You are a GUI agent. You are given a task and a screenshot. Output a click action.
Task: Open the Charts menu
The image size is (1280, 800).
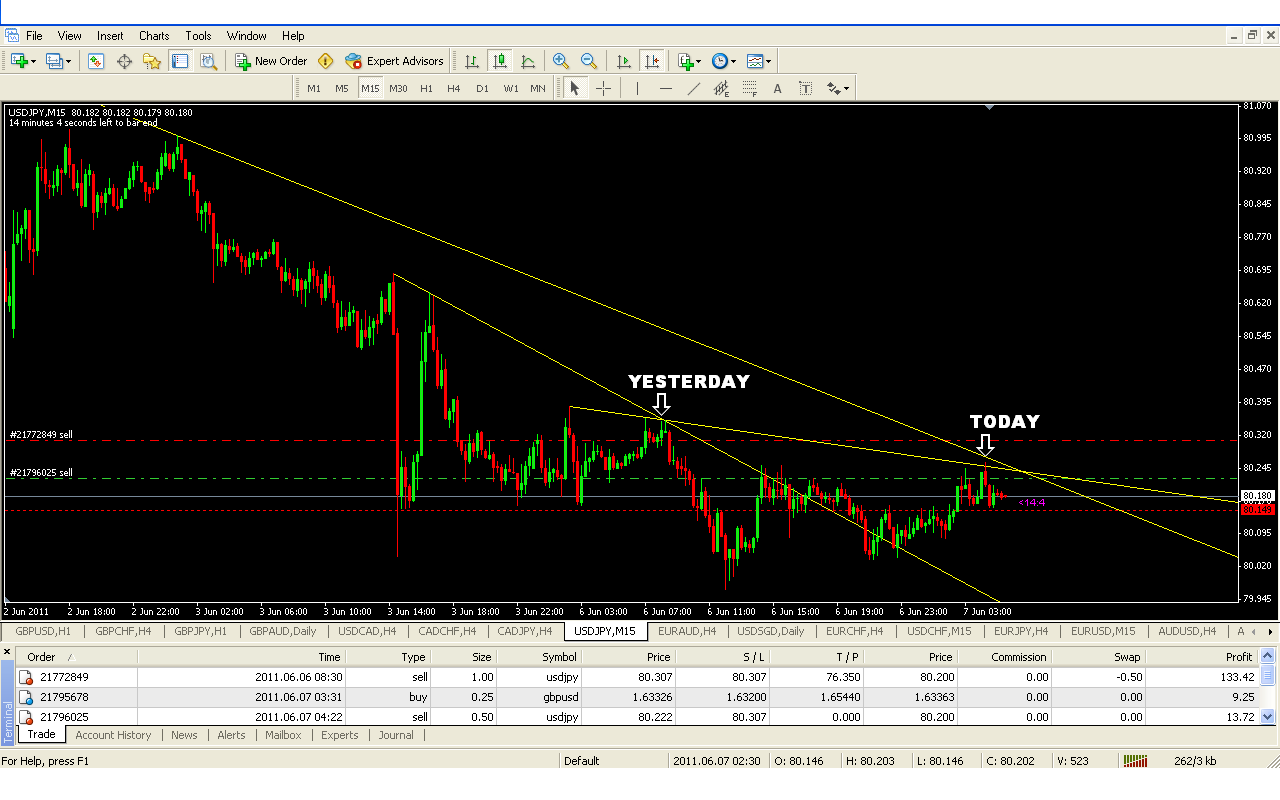[154, 36]
